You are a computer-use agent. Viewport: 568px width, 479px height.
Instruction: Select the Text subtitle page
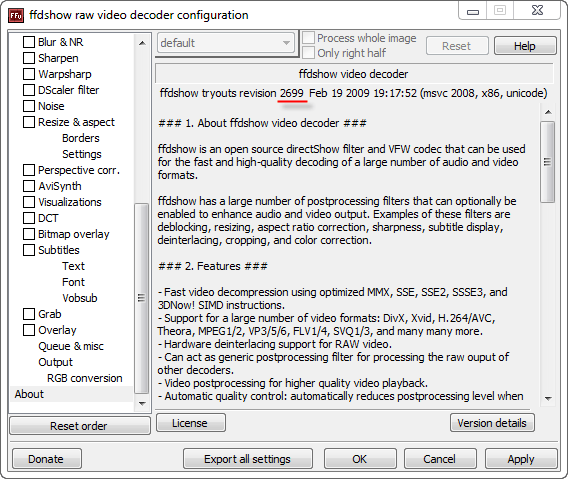[x=73, y=266]
